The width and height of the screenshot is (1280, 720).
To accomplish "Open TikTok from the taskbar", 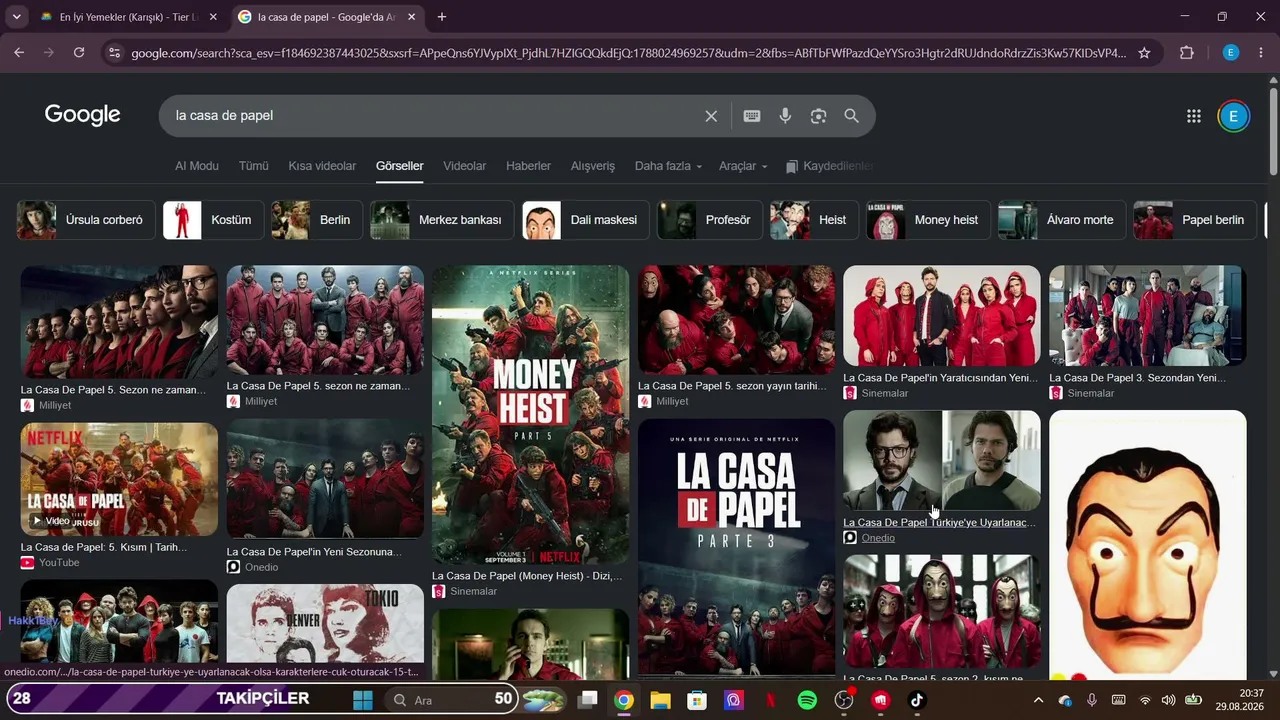I will [917, 700].
